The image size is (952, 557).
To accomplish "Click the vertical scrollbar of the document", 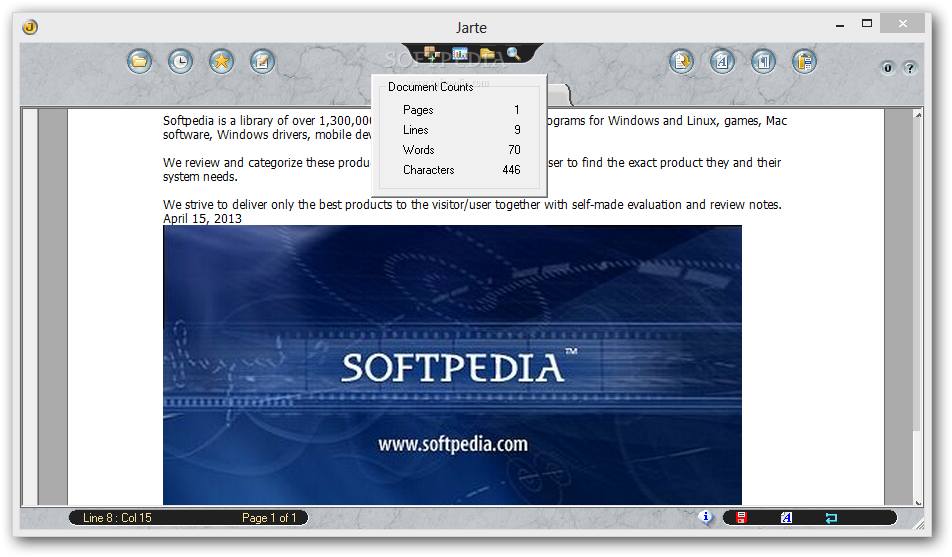I will (918, 309).
